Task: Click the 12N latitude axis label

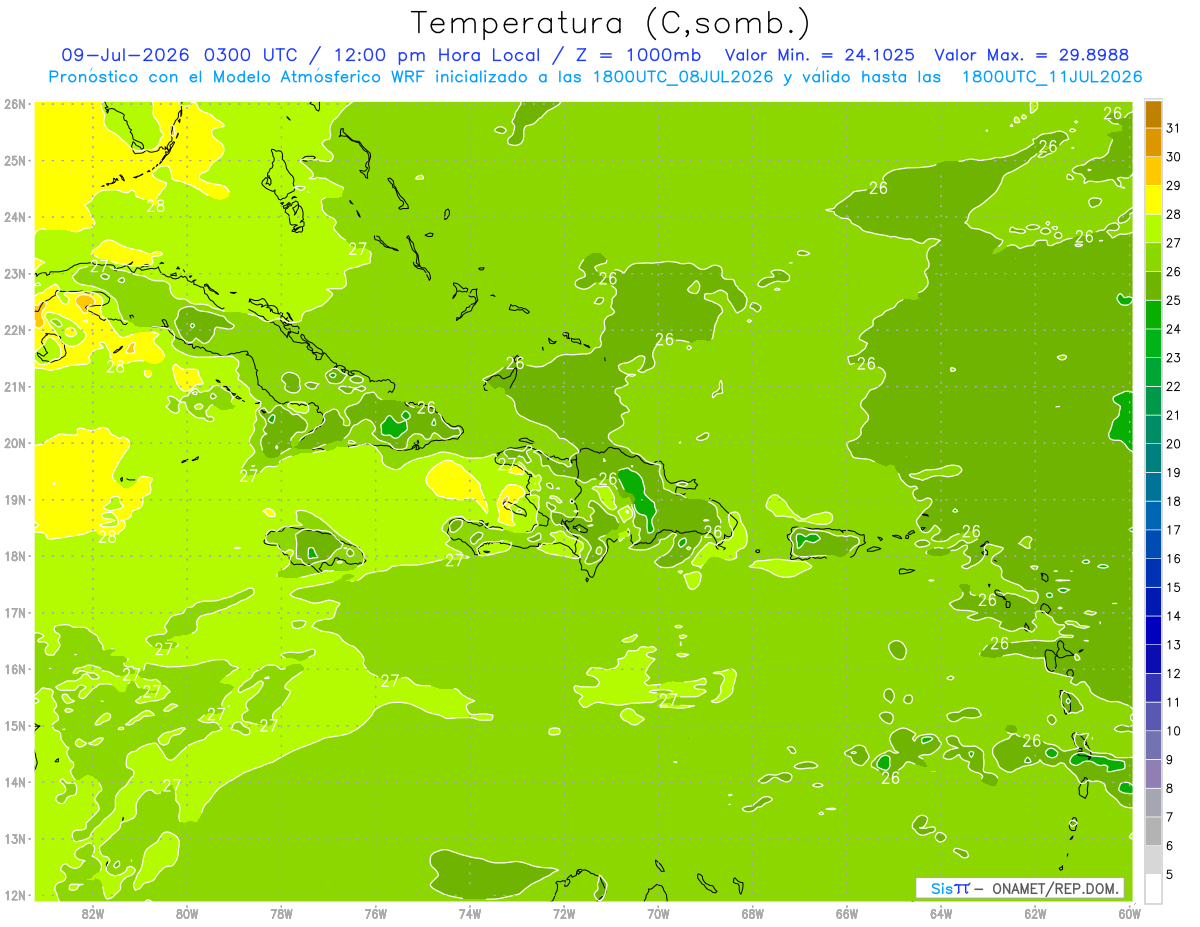Action: tap(15, 895)
